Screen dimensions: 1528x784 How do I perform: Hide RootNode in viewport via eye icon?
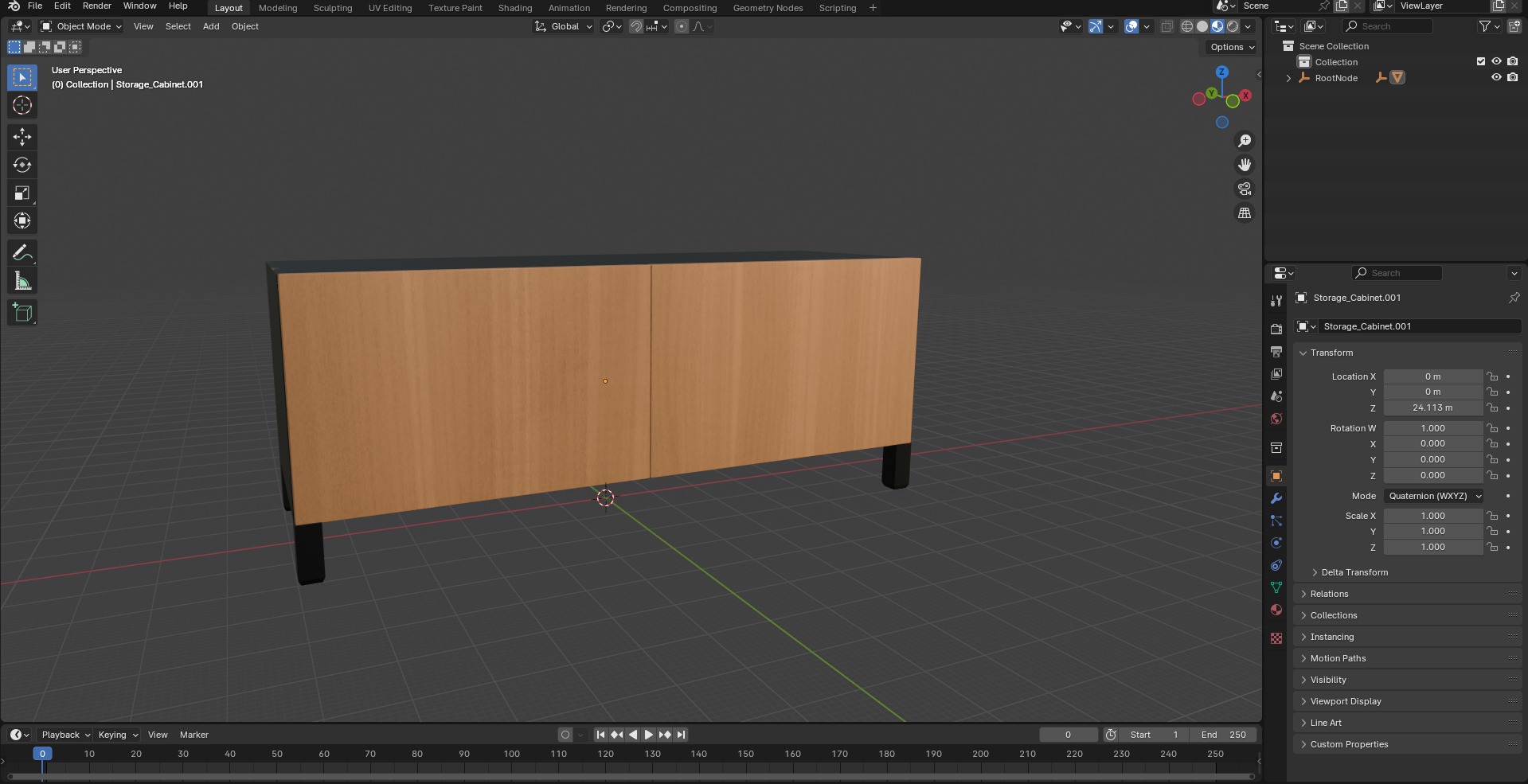pyautogui.click(x=1496, y=77)
